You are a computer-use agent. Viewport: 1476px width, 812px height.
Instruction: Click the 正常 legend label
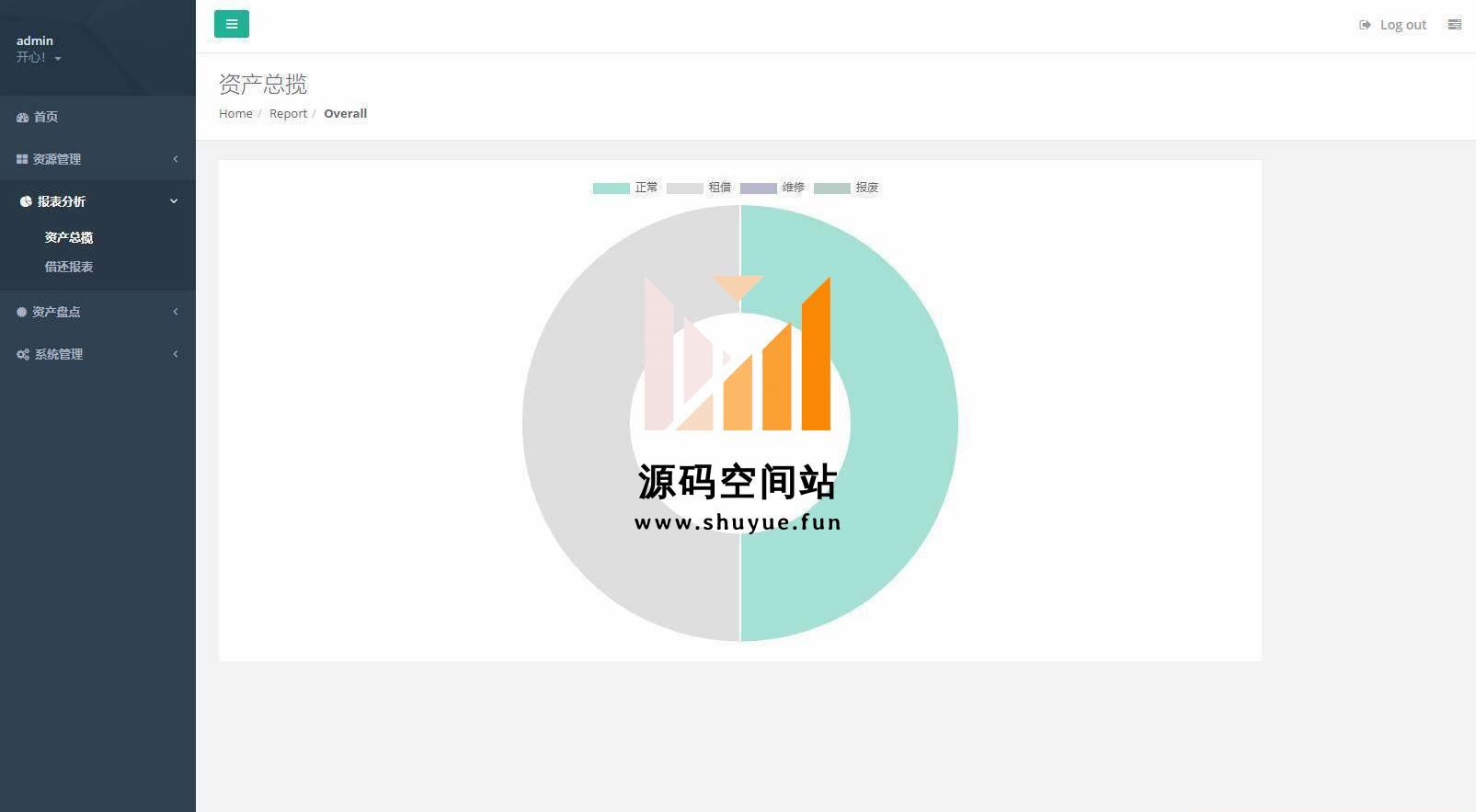pyautogui.click(x=646, y=187)
